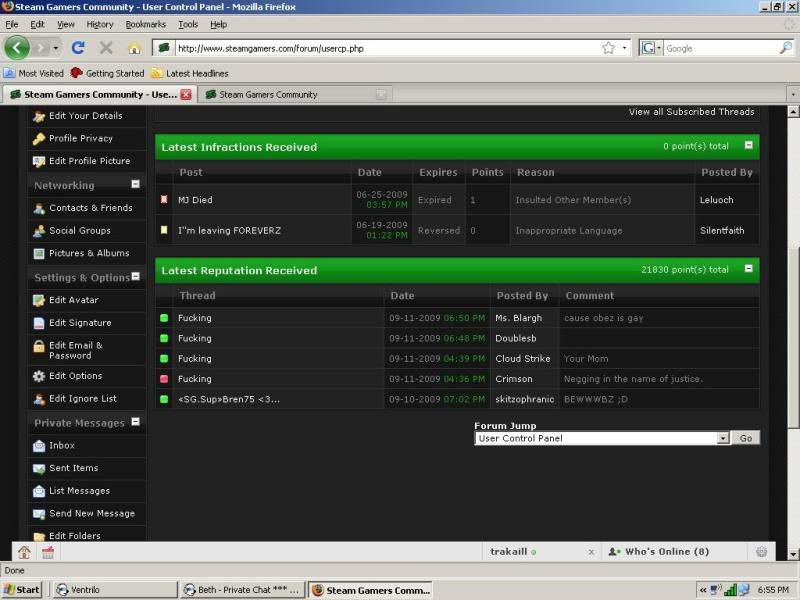Click the Profile Privacy key icon
Screen dimensions: 800x600
[39, 139]
